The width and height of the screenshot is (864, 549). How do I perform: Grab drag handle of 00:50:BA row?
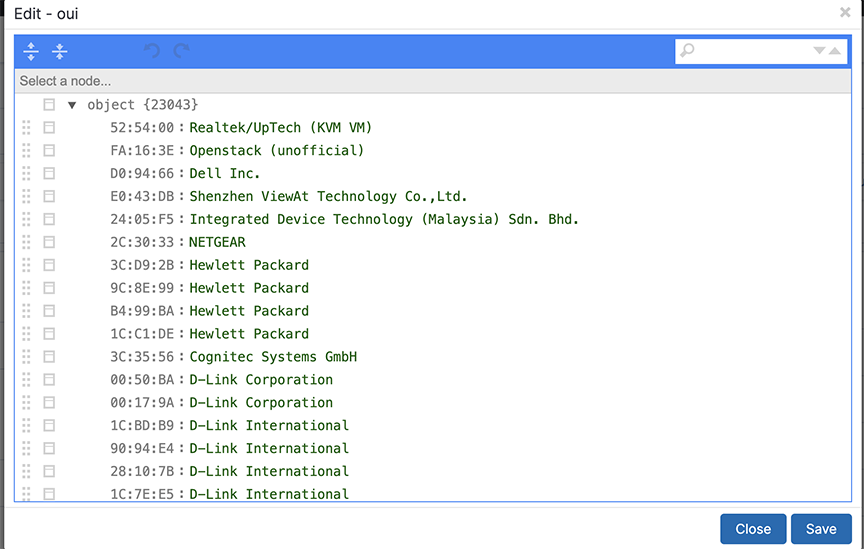[26, 380]
